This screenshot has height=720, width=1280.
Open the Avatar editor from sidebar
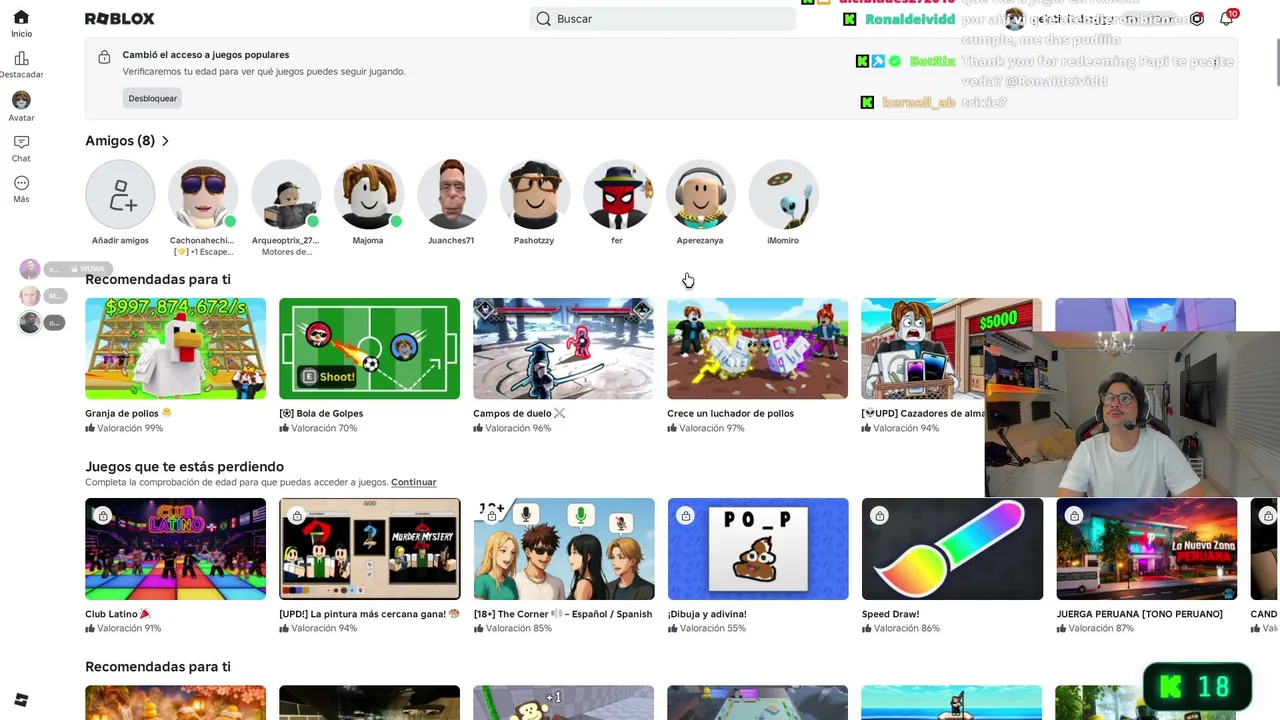click(x=21, y=106)
